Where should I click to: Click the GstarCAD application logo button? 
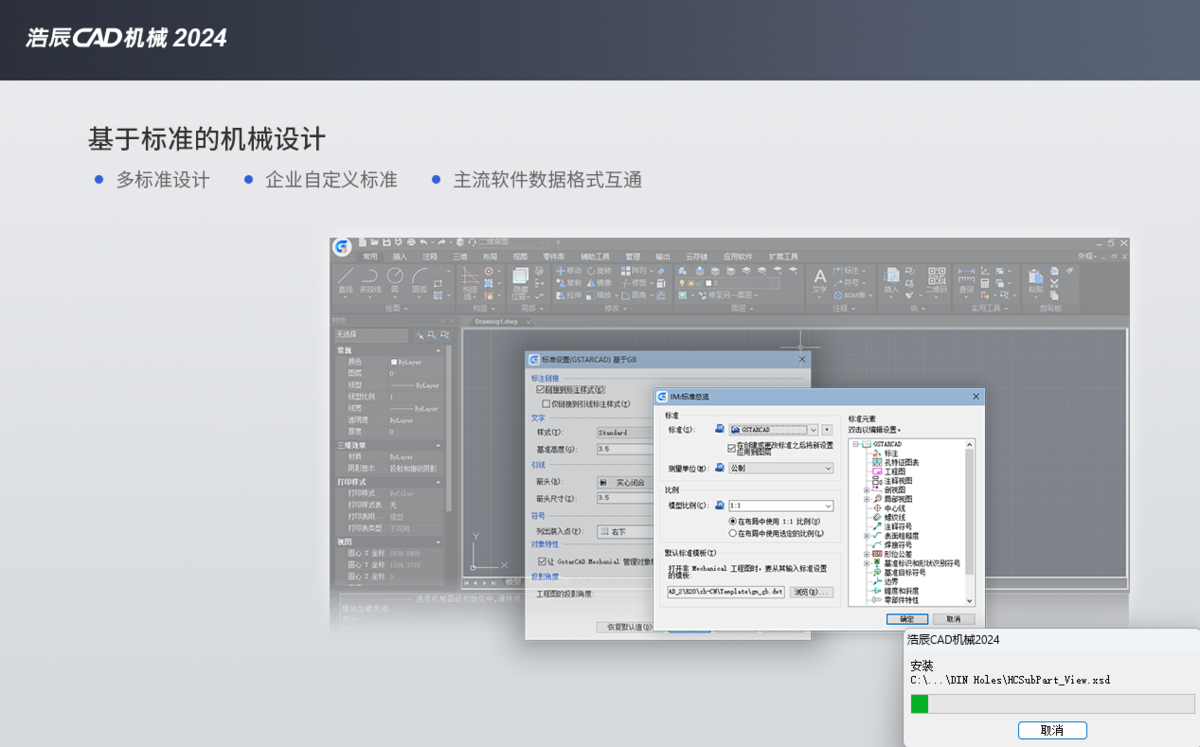pyautogui.click(x=343, y=247)
